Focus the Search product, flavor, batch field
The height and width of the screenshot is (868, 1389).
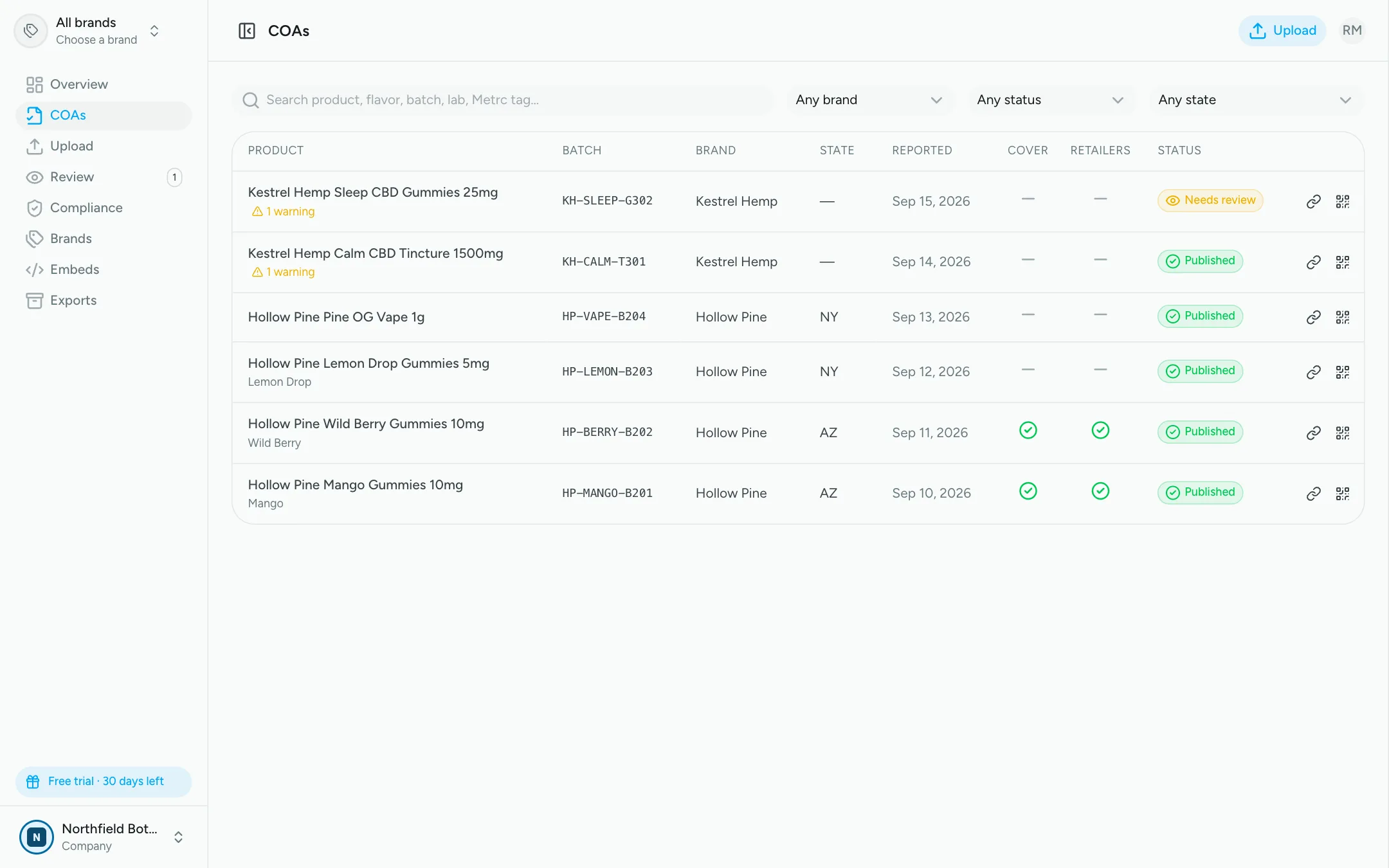pyautogui.click(x=503, y=100)
